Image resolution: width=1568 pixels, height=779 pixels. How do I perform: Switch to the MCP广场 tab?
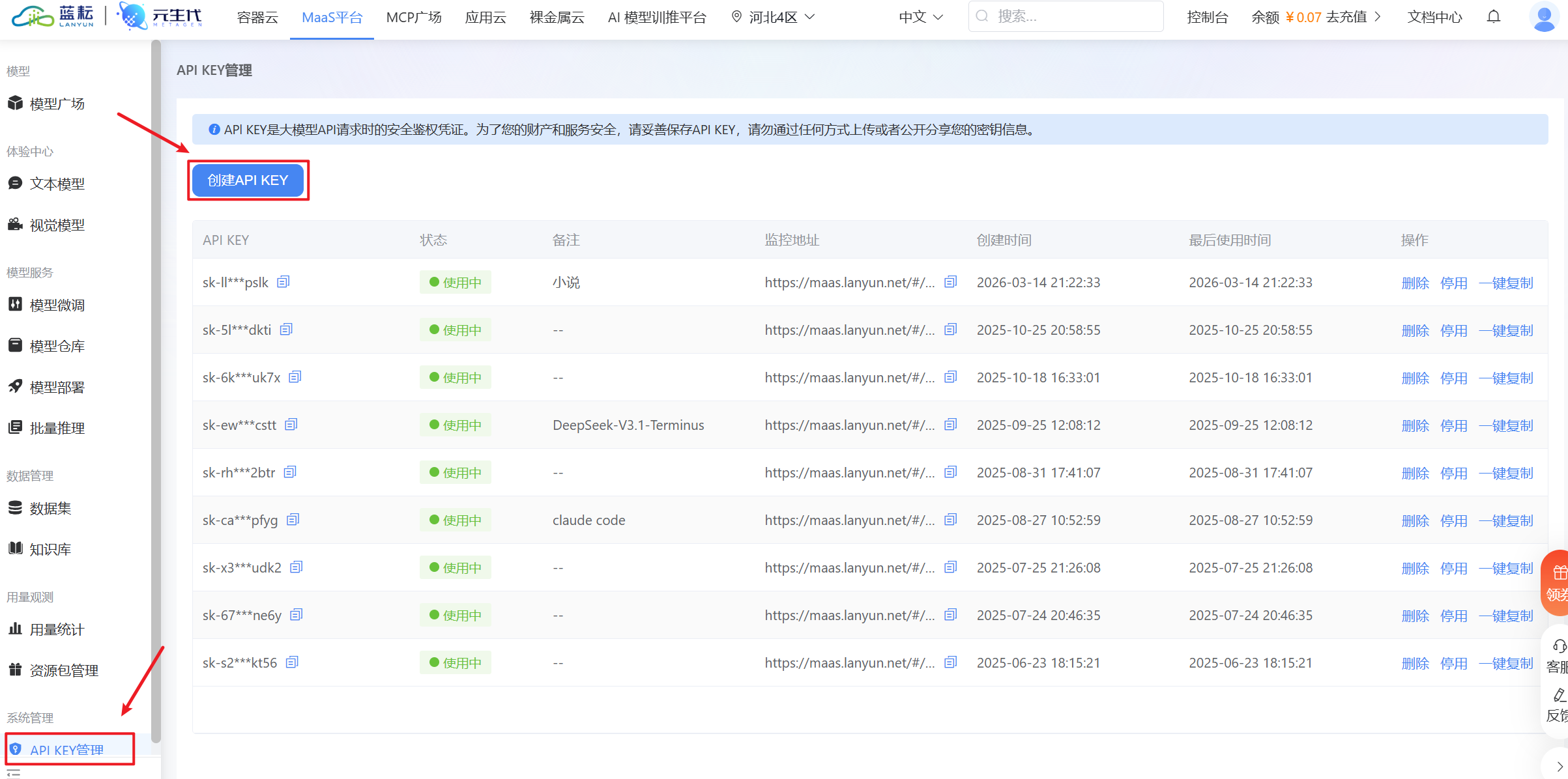[413, 17]
